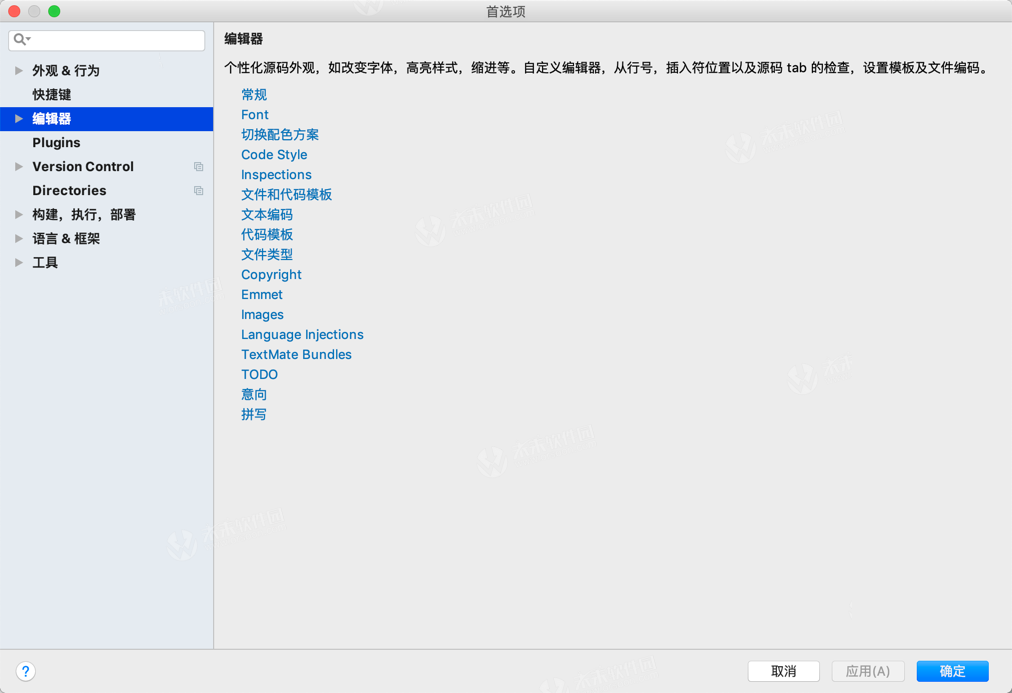Open the 代码模板 link

click(267, 235)
